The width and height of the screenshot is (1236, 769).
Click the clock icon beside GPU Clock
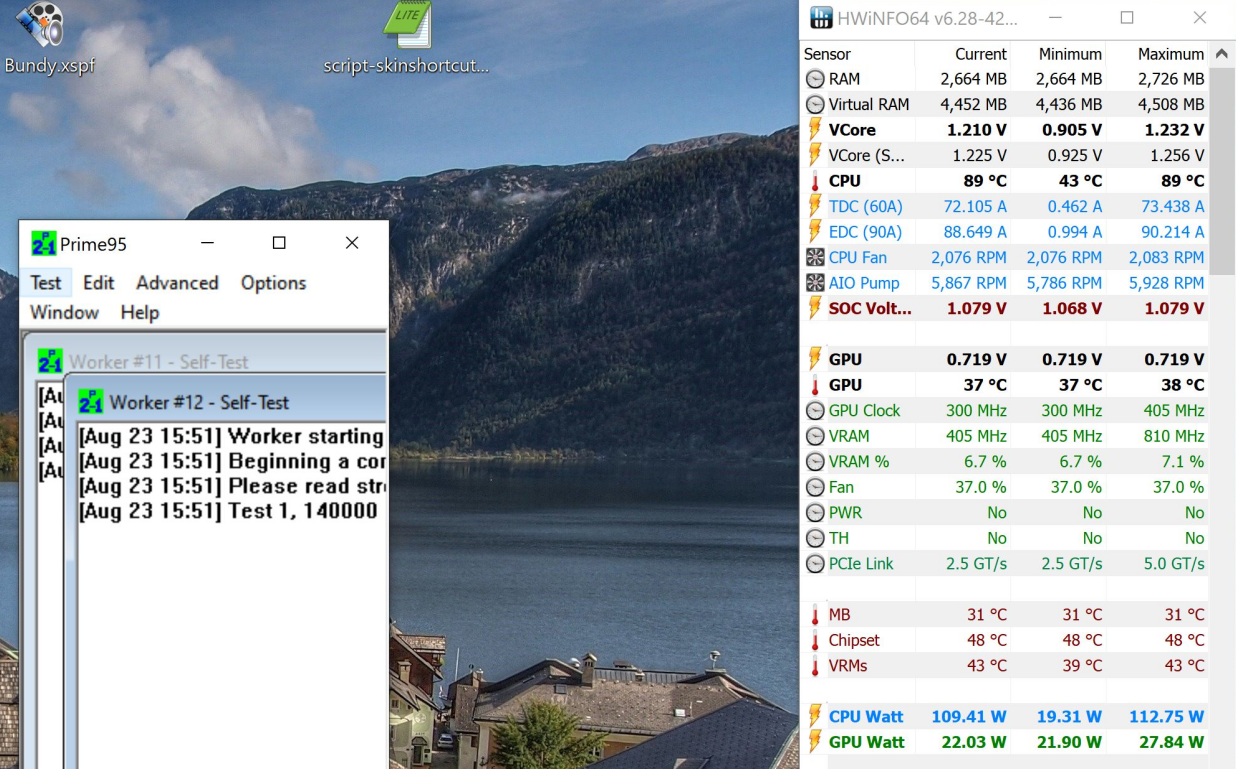pos(816,411)
